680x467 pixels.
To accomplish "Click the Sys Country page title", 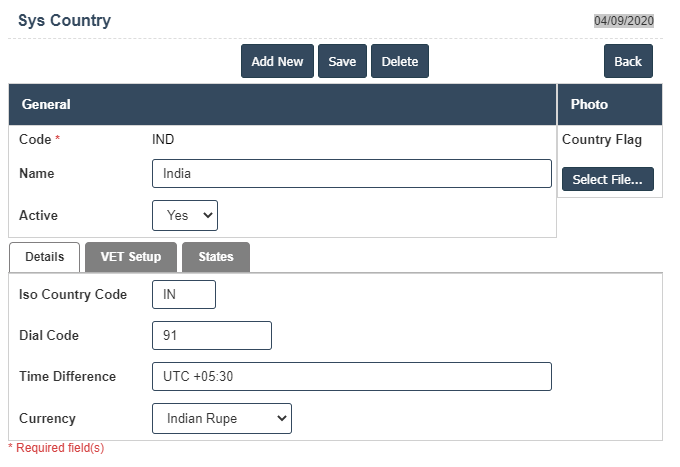I will coord(65,20).
